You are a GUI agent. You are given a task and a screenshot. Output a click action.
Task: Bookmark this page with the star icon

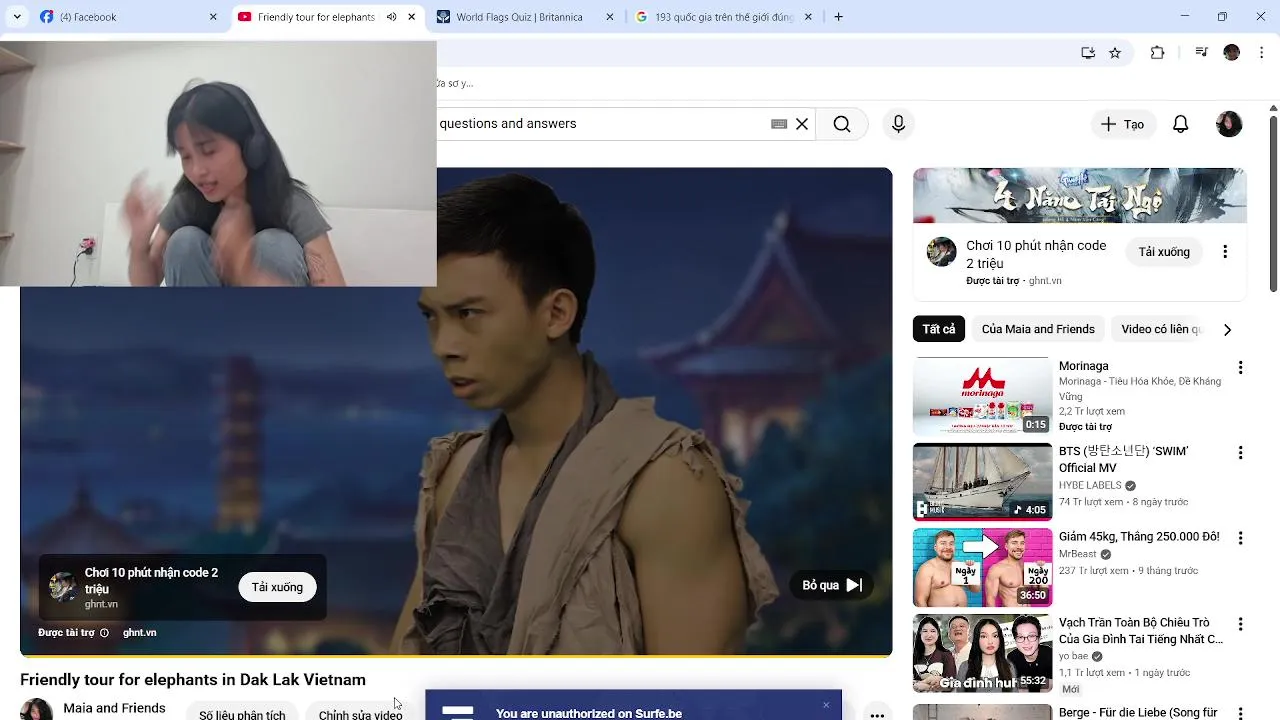click(1115, 53)
